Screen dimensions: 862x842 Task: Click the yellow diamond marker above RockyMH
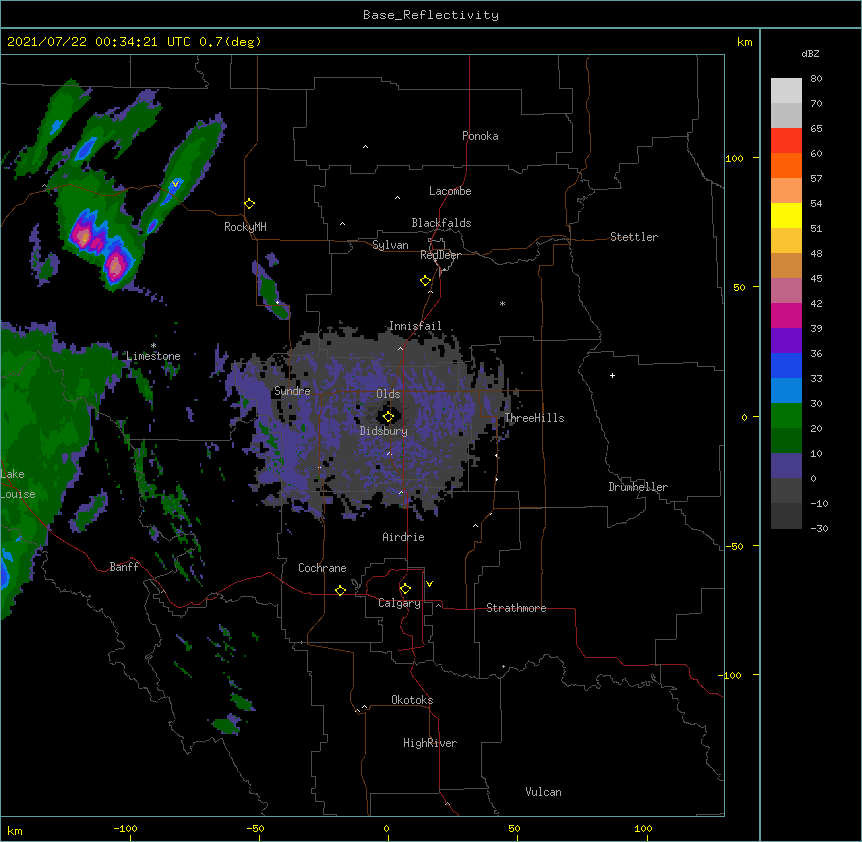250,204
